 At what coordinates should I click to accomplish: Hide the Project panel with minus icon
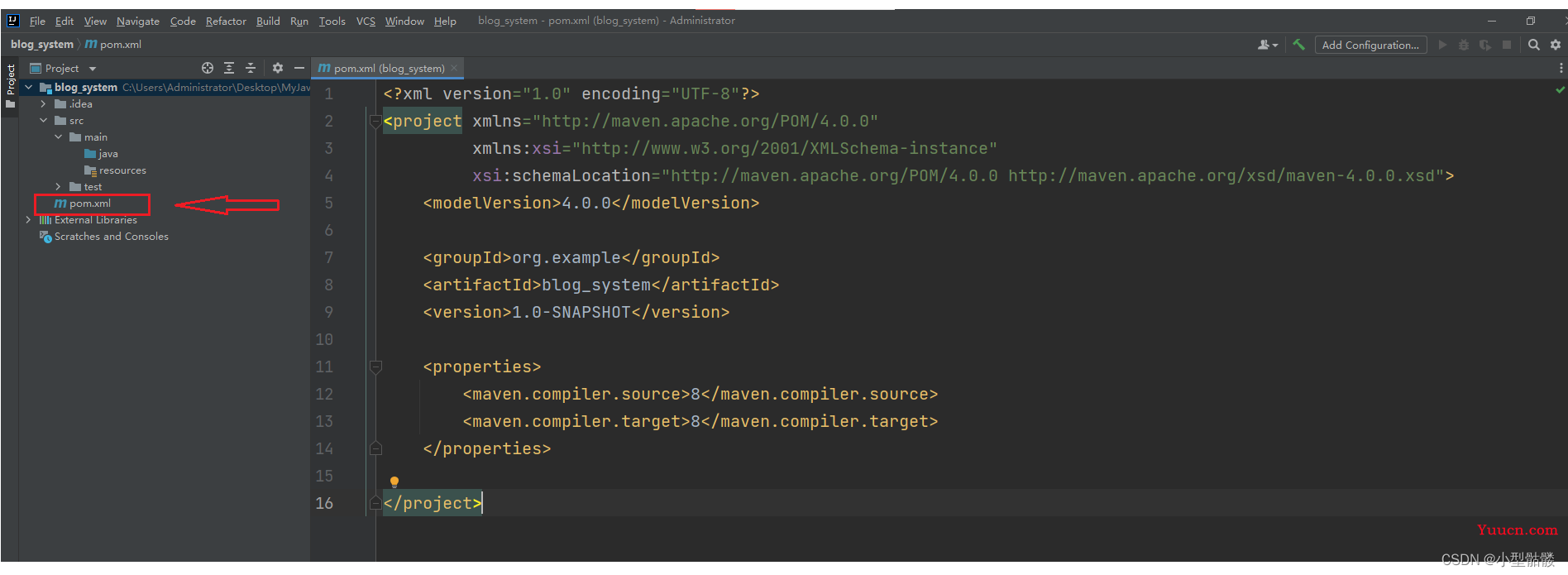pyautogui.click(x=299, y=68)
